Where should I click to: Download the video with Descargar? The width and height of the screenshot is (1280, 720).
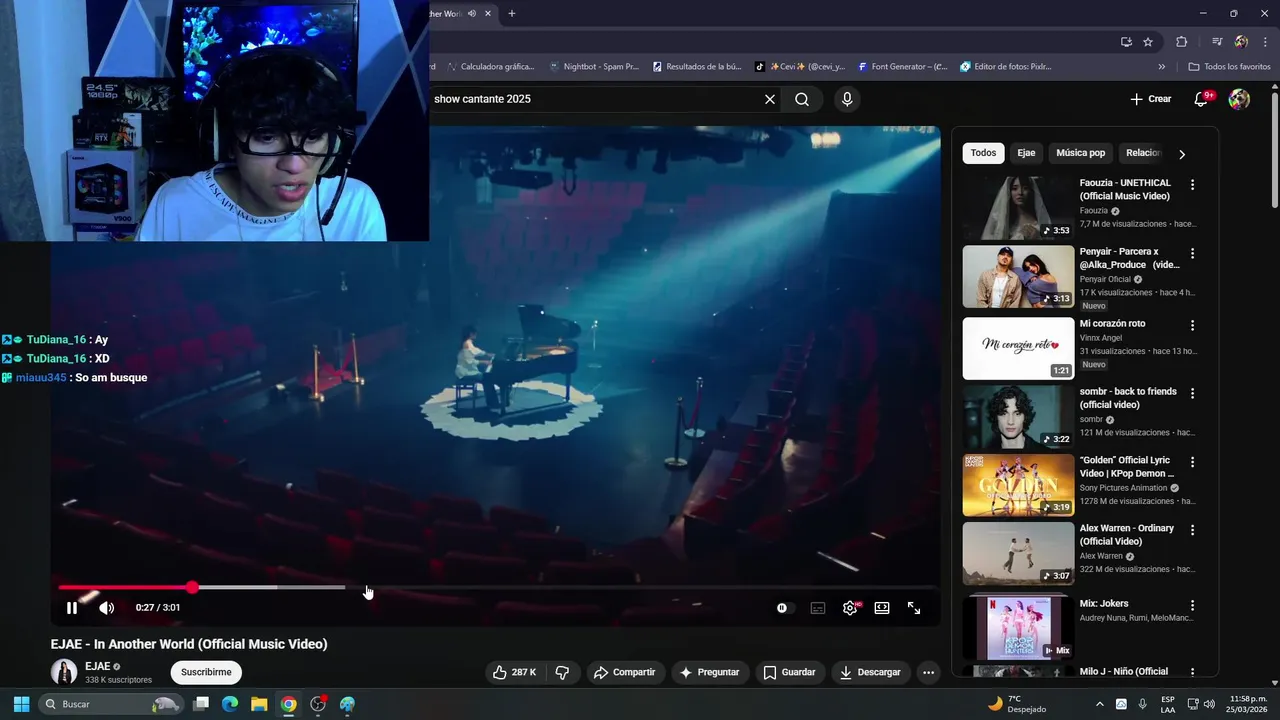coord(870,672)
